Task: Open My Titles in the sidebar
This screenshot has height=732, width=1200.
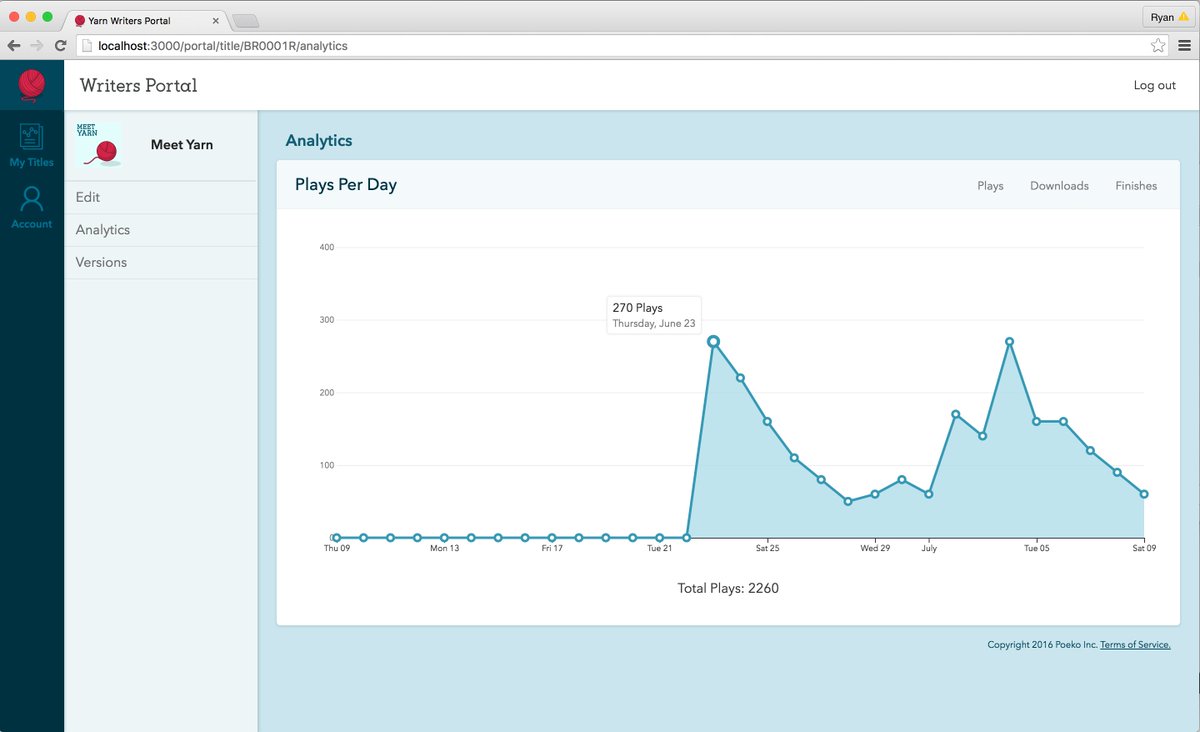Action: (x=32, y=145)
